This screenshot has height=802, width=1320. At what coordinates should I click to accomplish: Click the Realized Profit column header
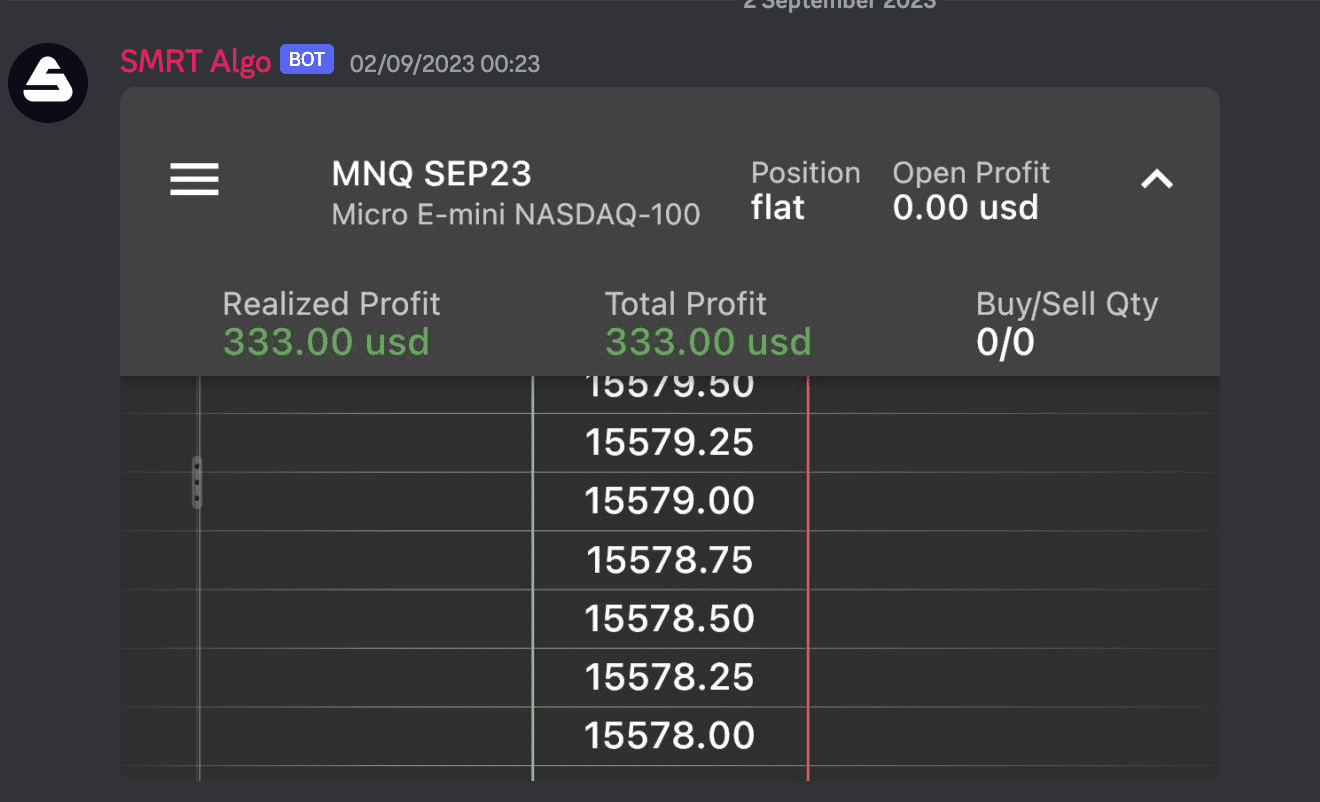coord(330,303)
